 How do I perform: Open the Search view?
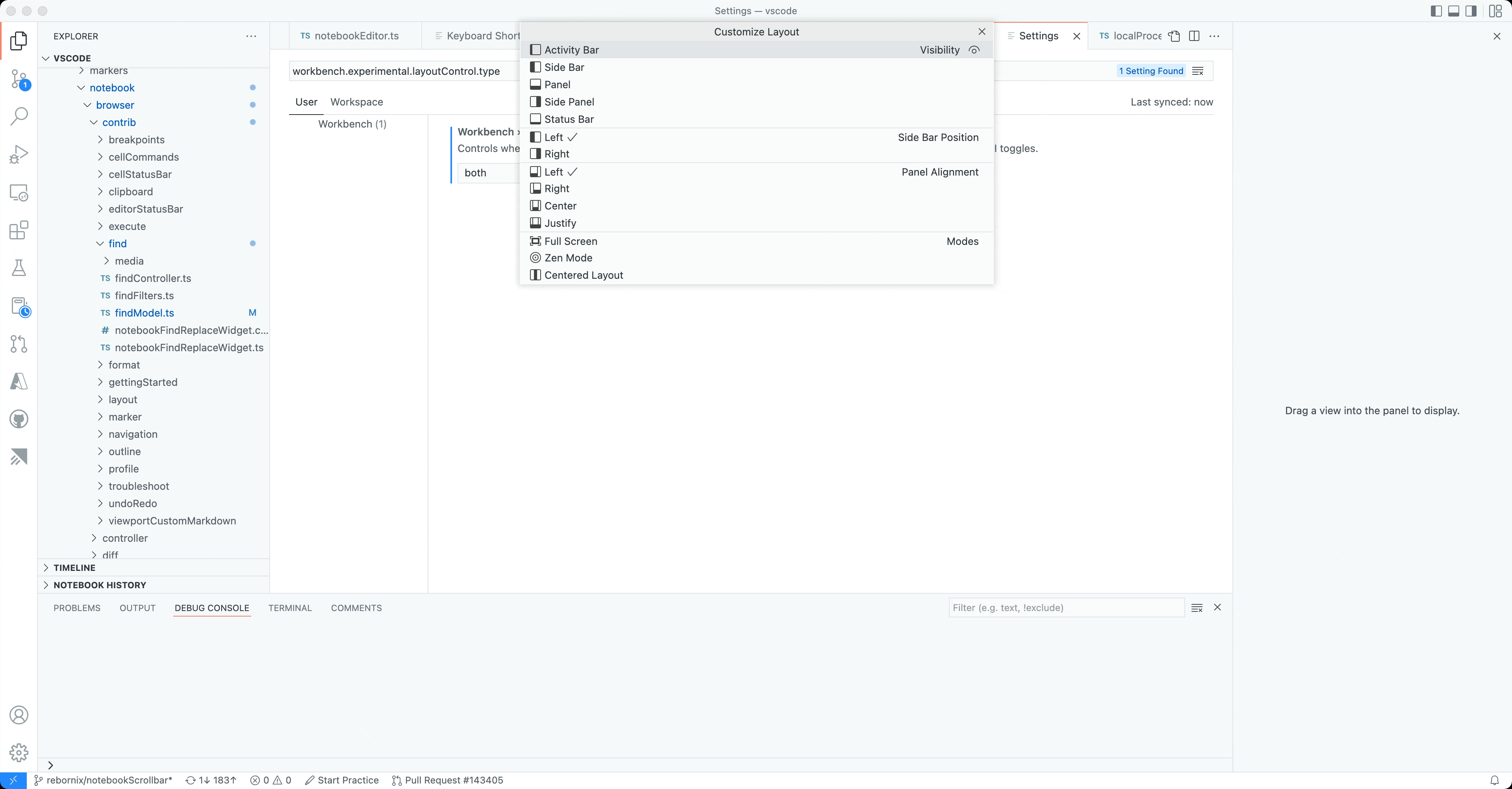click(18, 116)
